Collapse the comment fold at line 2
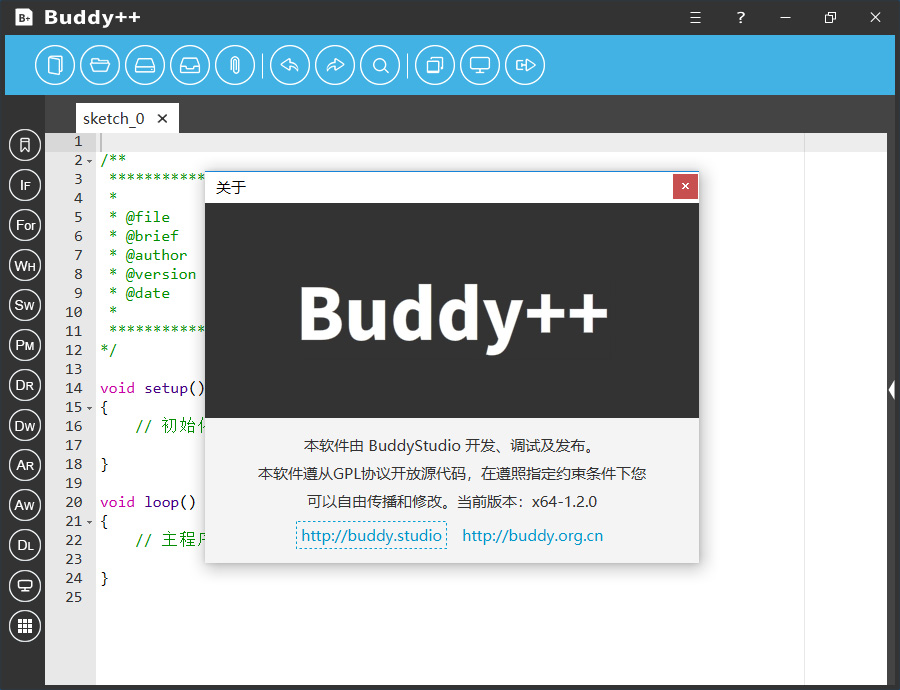 90,161
